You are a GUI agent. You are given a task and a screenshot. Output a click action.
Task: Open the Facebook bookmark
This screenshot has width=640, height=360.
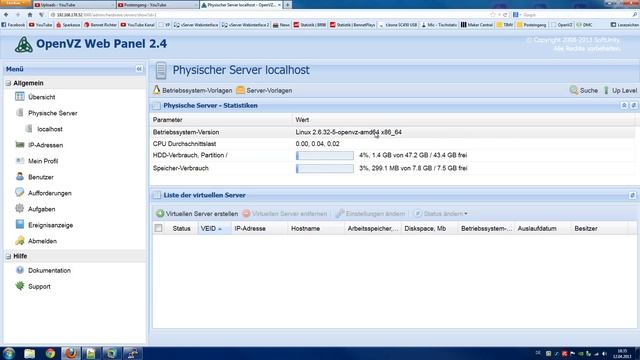[x=13, y=25]
